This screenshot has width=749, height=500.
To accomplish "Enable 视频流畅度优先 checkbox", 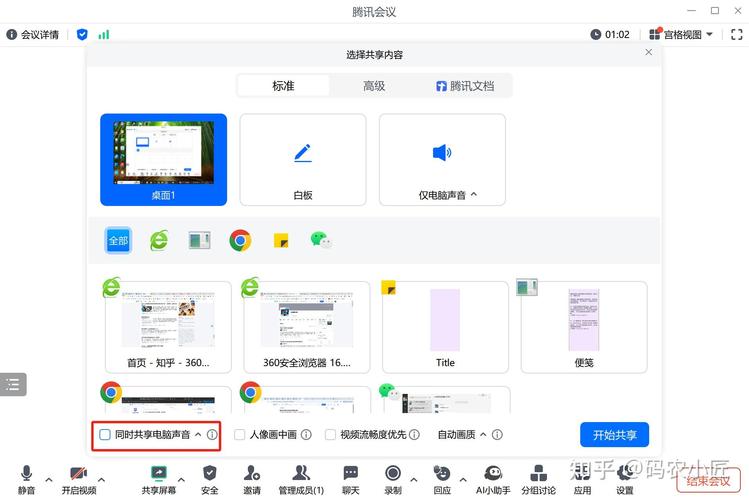I will [330, 435].
